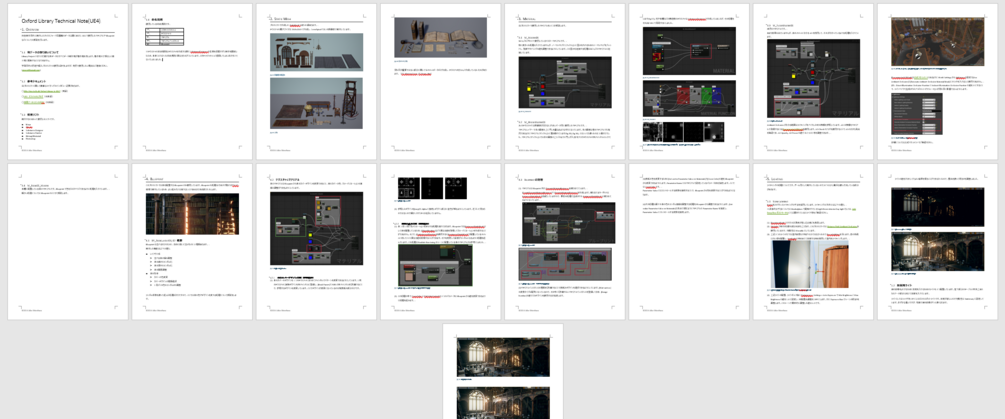This screenshot has height=419, width=1005.
Task: Select the dark settings panel screenshot
Action: (917, 113)
